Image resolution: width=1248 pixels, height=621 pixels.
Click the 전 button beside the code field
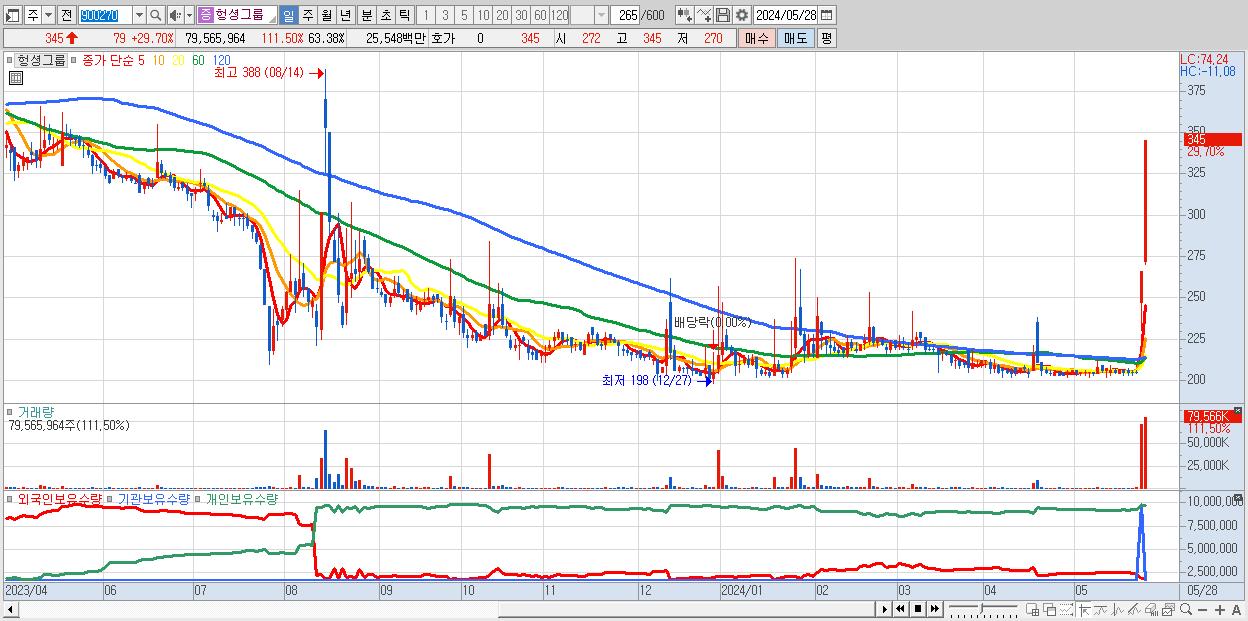point(67,15)
